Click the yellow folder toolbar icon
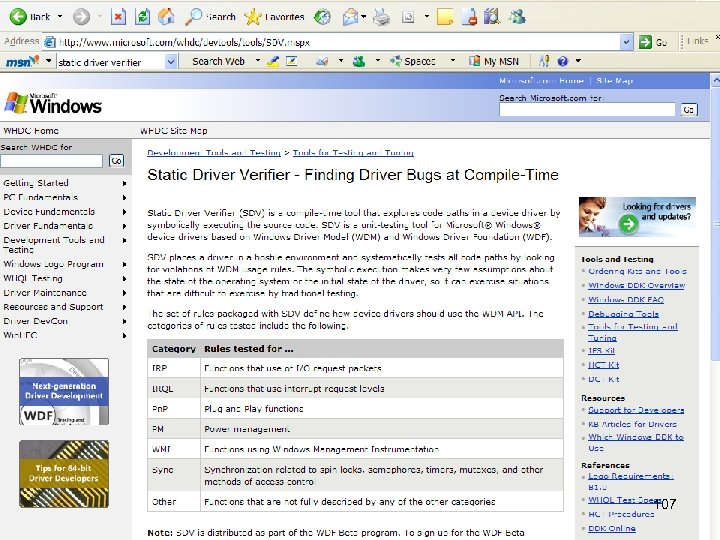Image resolution: width=720 pixels, height=540 pixels. point(444,17)
